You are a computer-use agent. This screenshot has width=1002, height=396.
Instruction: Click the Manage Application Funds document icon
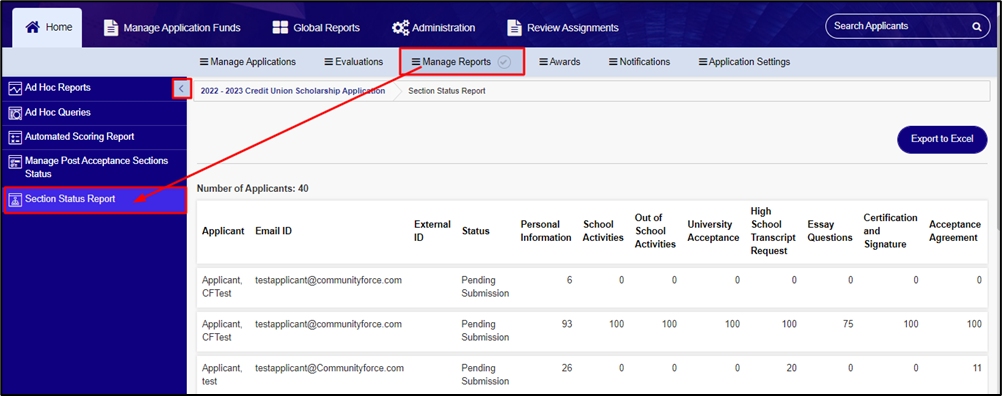point(111,27)
